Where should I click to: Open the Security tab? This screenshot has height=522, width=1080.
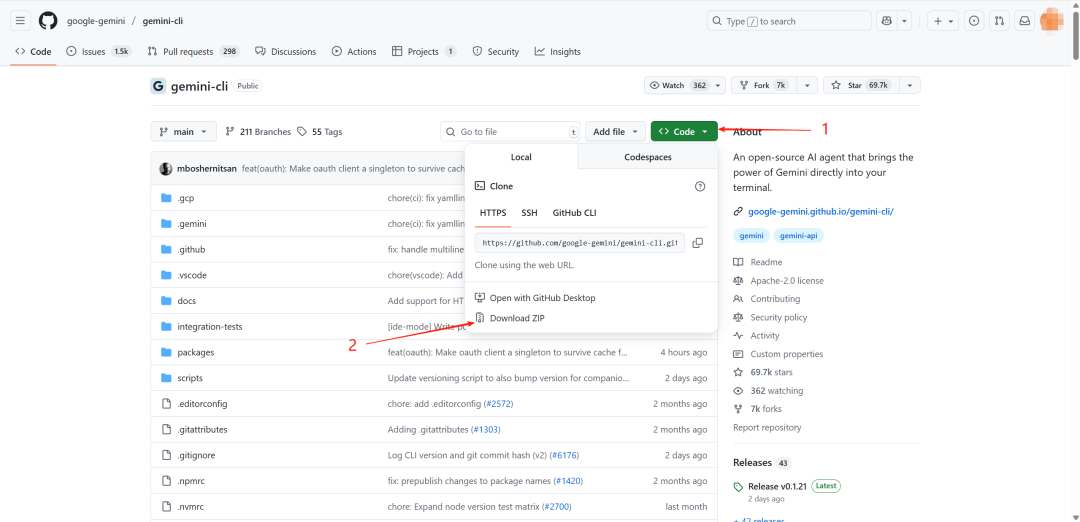(496, 52)
